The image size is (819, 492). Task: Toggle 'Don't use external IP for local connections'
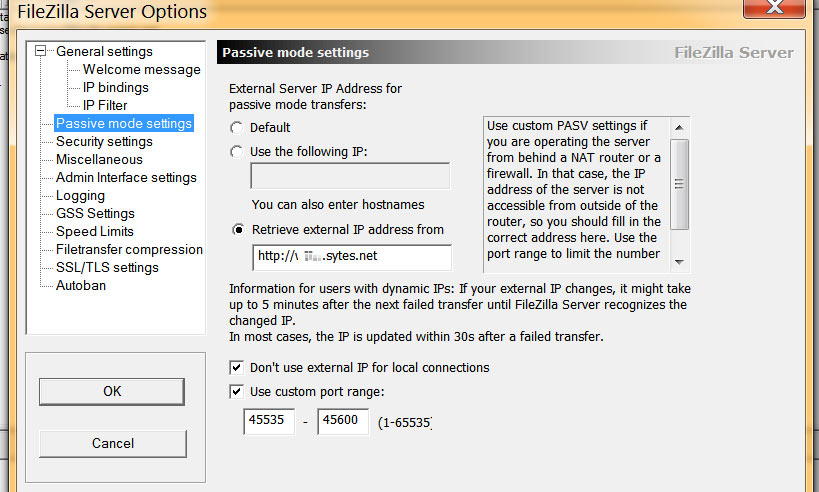(237, 368)
